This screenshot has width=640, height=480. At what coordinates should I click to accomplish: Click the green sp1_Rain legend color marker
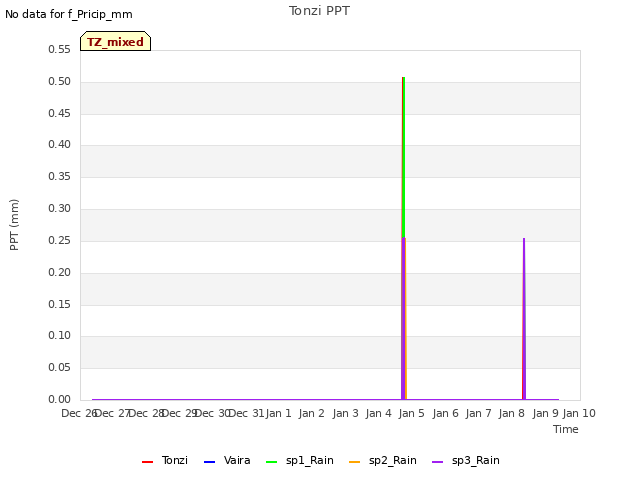tap(271, 462)
